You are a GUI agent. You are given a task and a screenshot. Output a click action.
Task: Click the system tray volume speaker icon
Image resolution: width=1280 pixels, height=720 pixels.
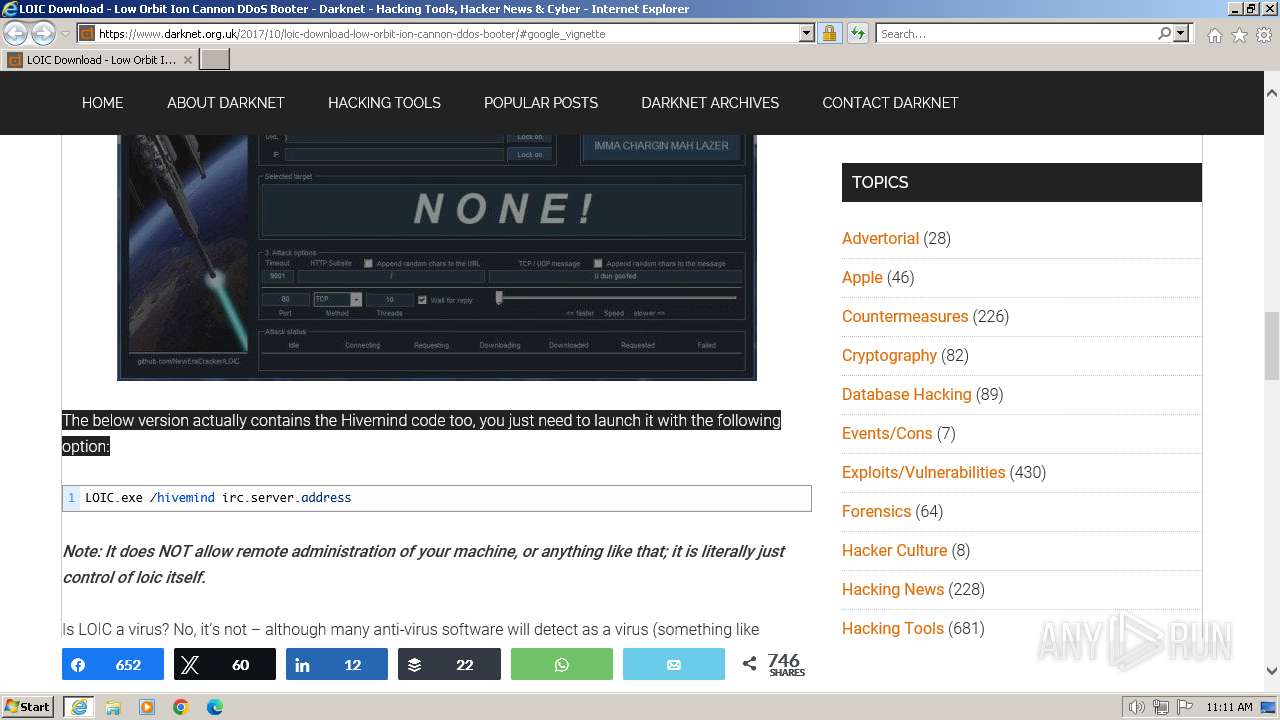point(1137,707)
